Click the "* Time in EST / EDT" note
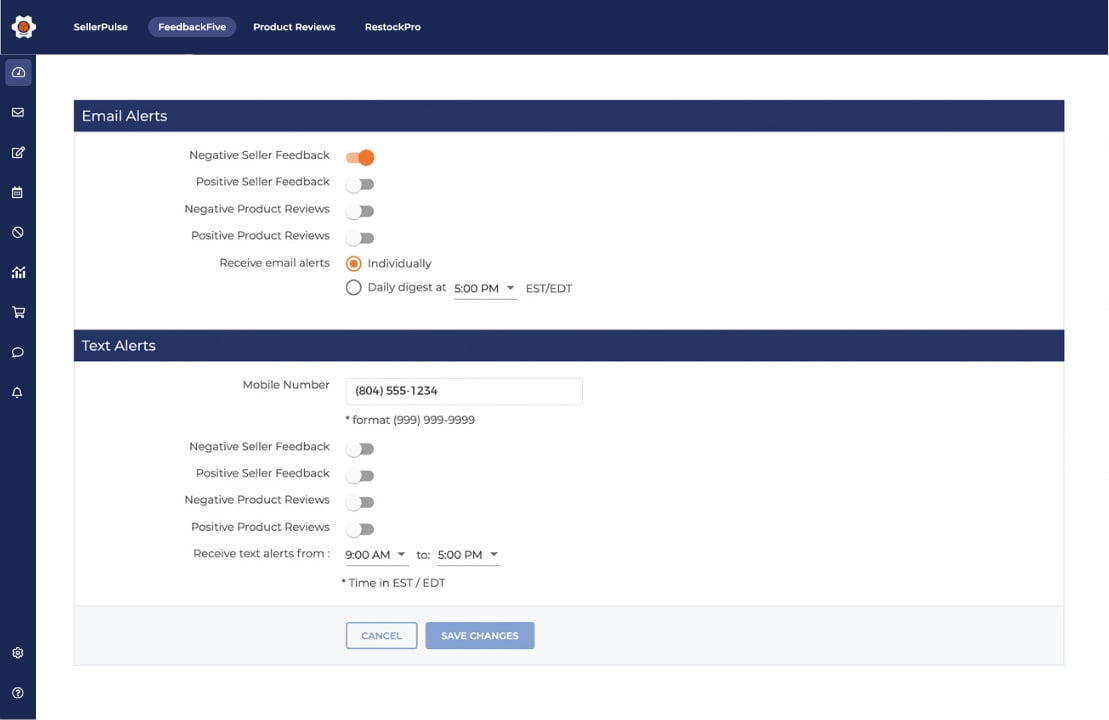 click(x=393, y=583)
